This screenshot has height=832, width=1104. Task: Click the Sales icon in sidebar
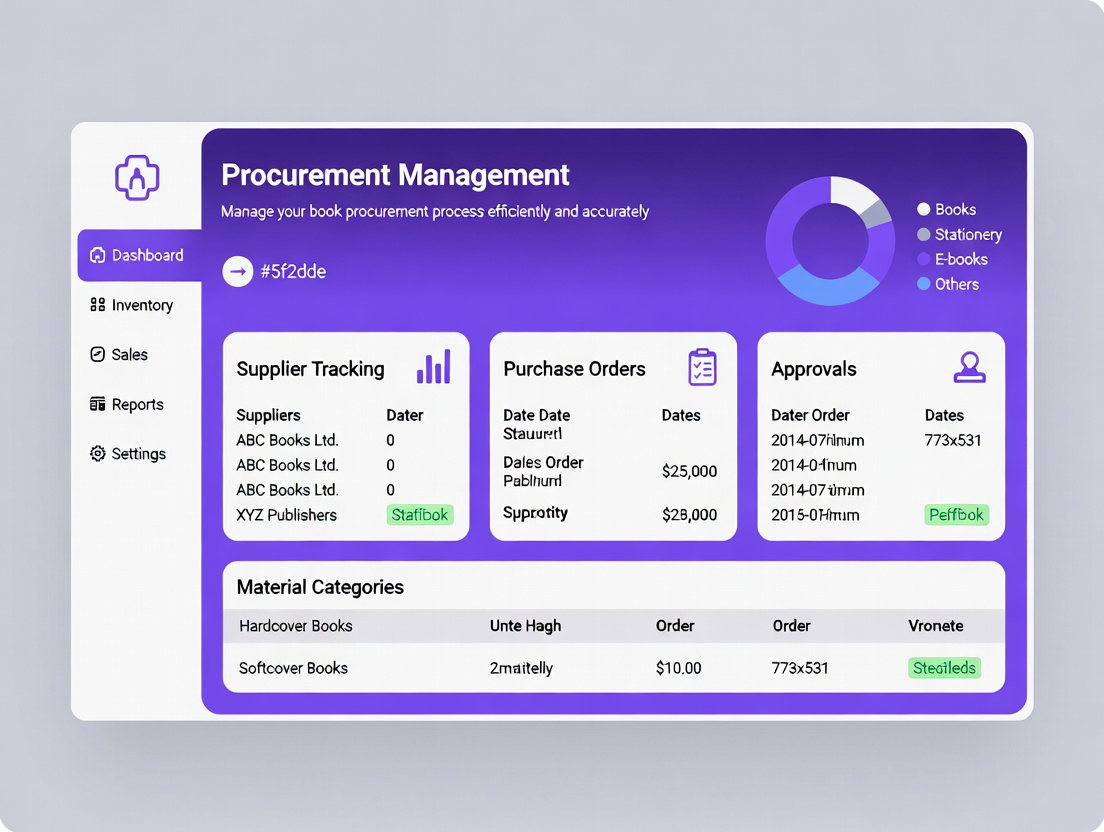pyautogui.click(x=97, y=355)
